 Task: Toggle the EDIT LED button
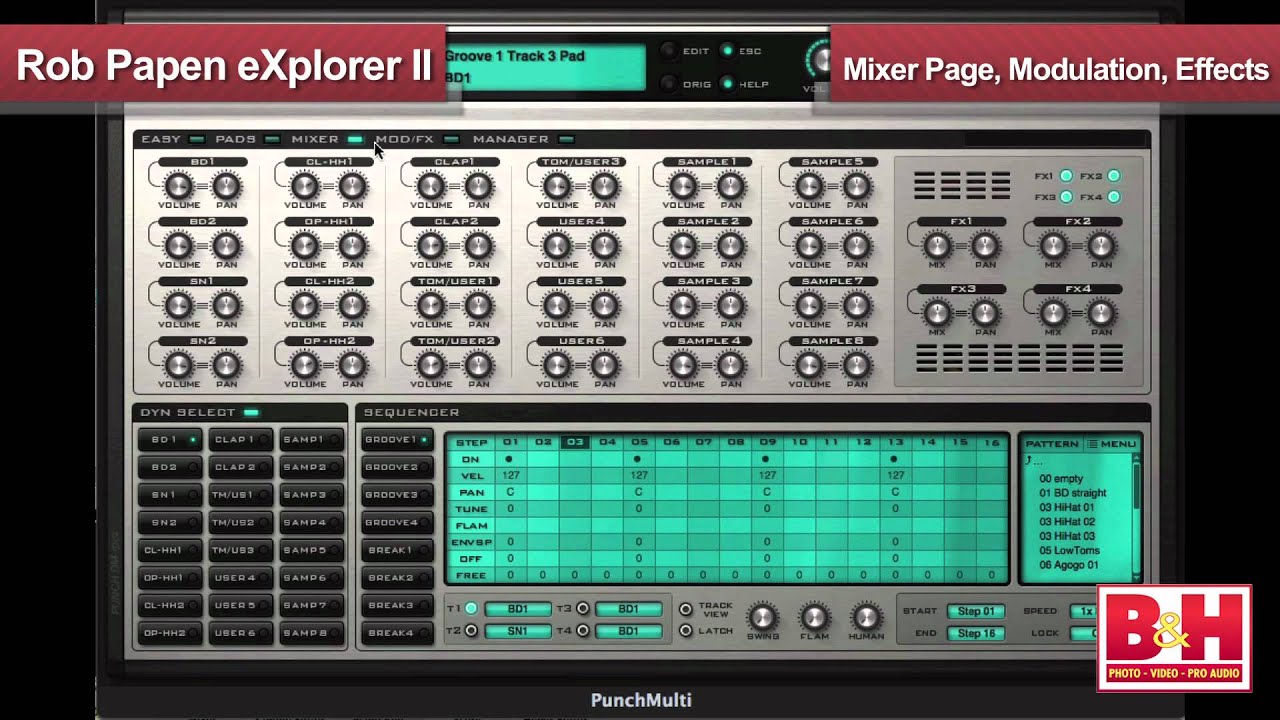tap(668, 51)
